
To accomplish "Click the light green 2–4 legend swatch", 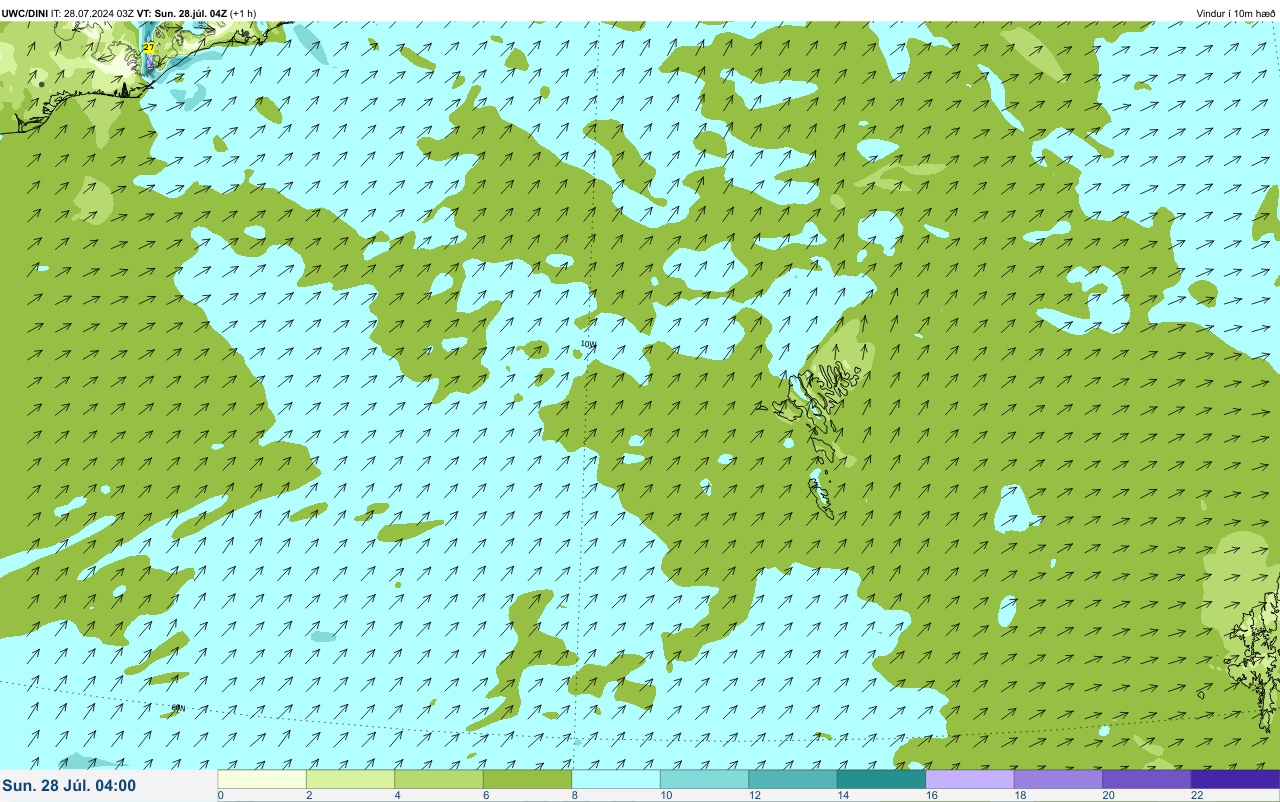I will (x=351, y=779).
